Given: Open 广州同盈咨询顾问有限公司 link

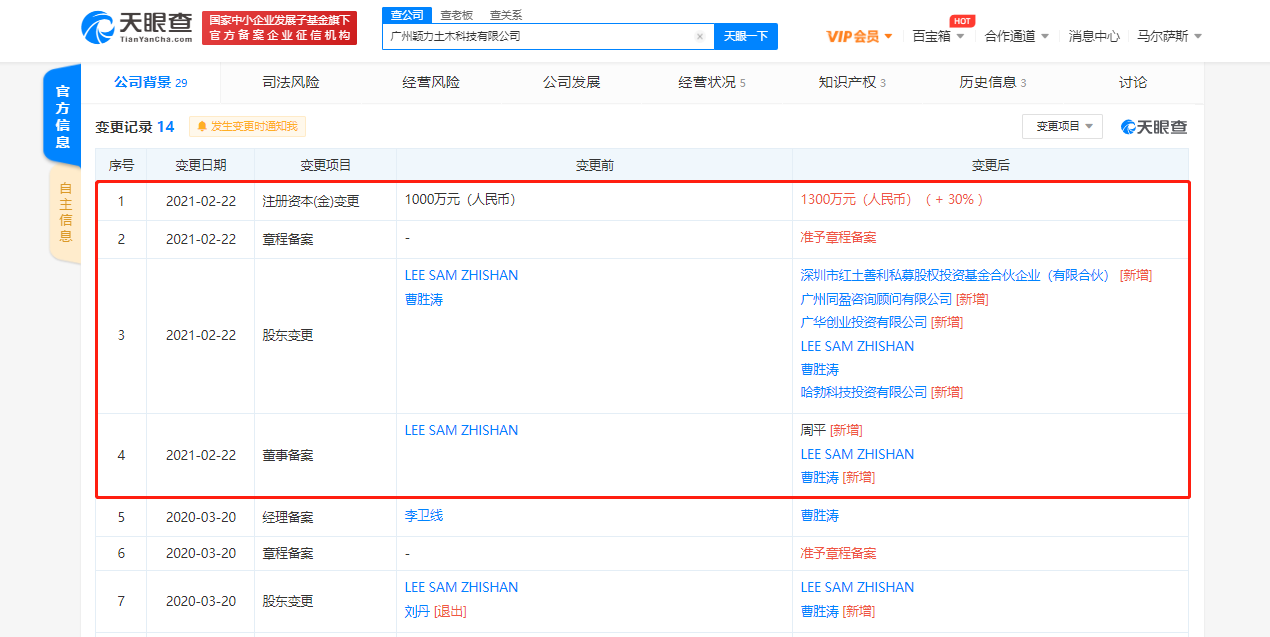Looking at the screenshot, I should (x=876, y=299).
